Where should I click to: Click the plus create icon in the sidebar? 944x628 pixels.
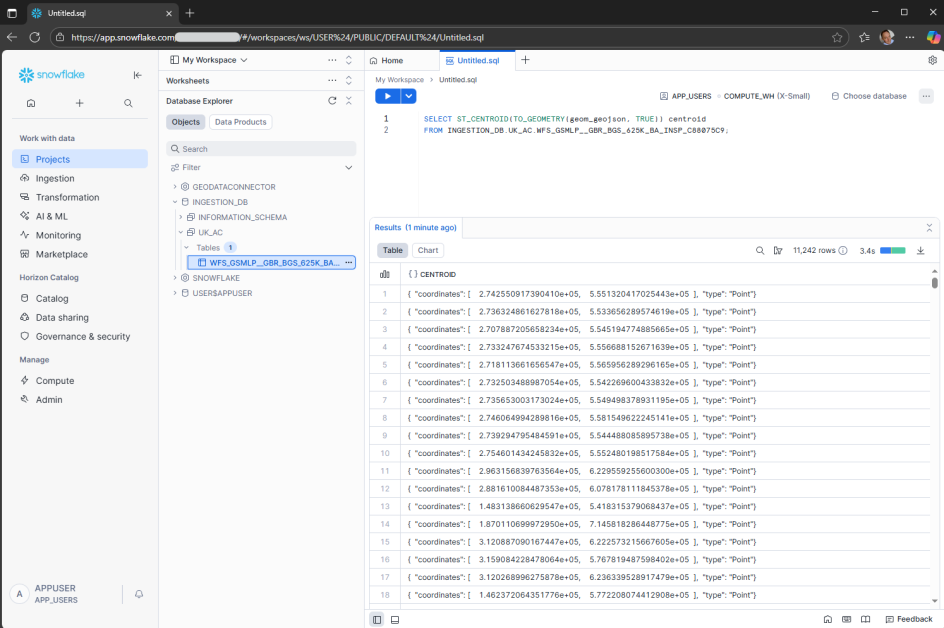pos(79,104)
